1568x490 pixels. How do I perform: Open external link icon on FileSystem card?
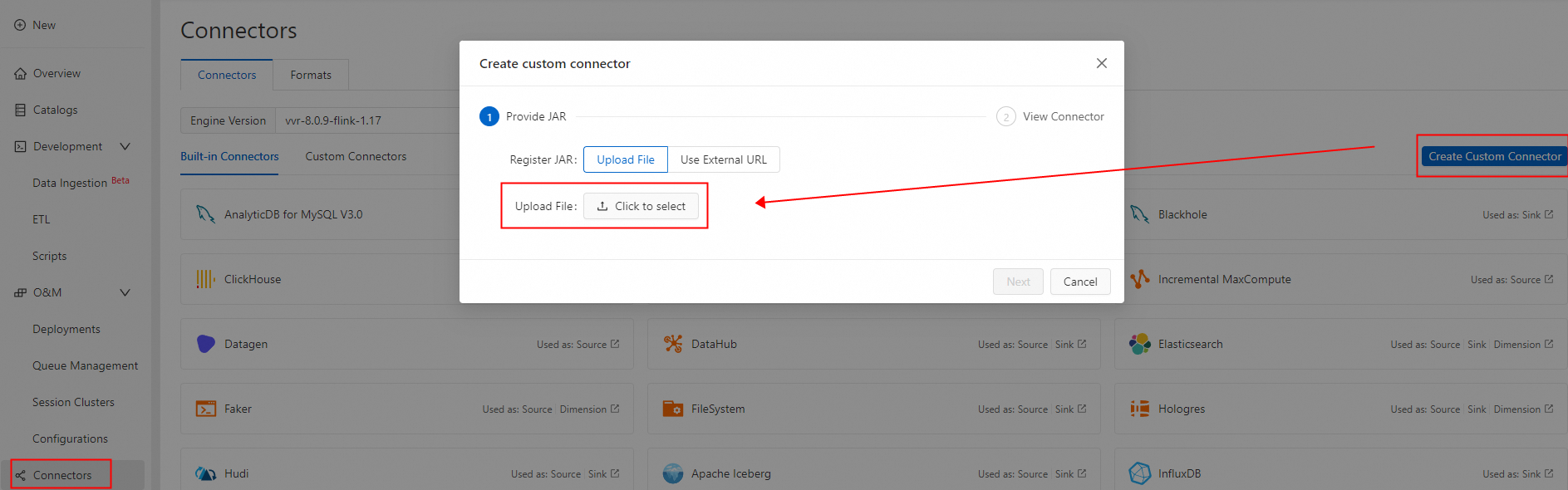coord(1082,409)
